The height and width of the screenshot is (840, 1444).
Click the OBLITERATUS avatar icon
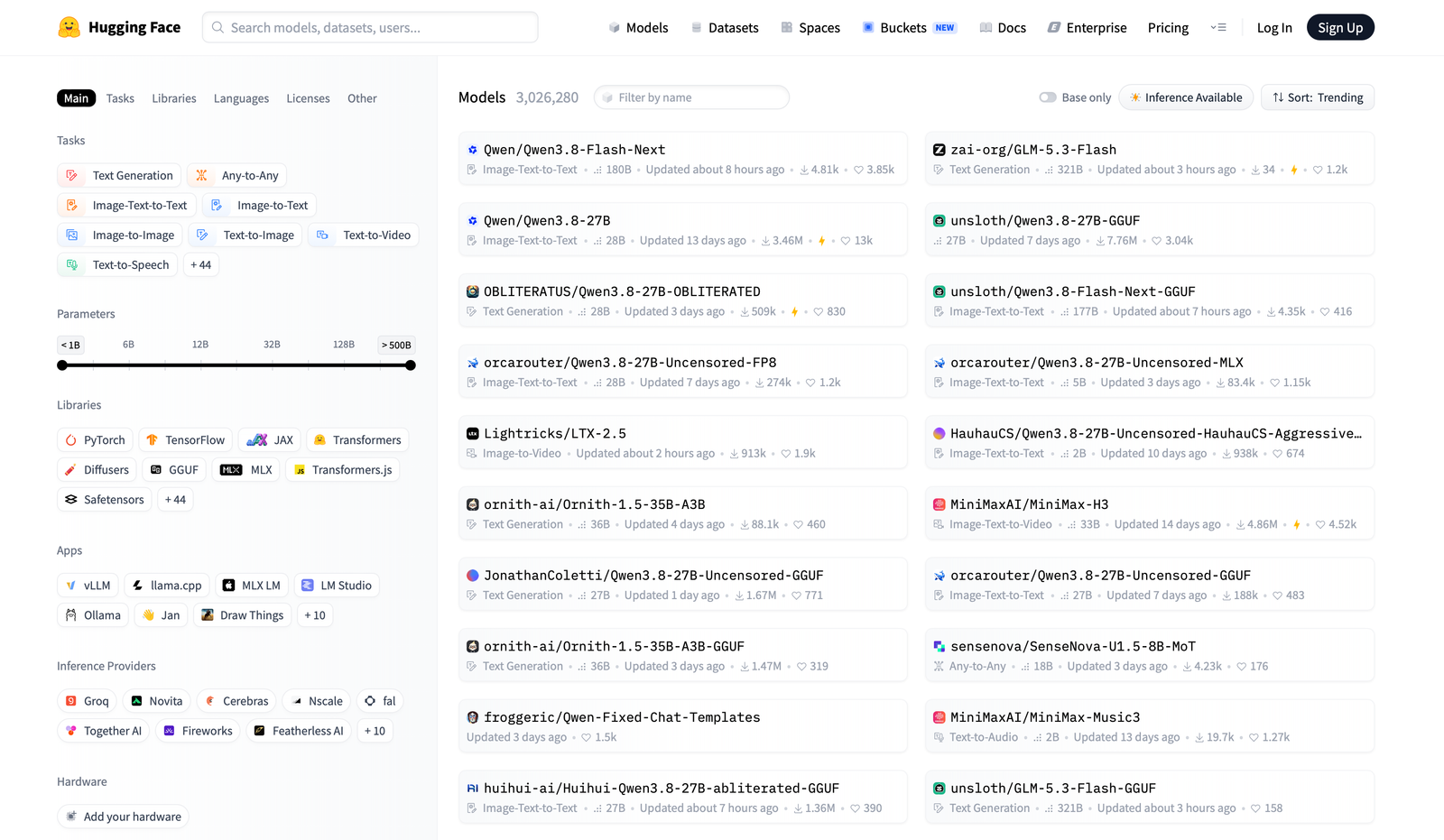(x=472, y=291)
